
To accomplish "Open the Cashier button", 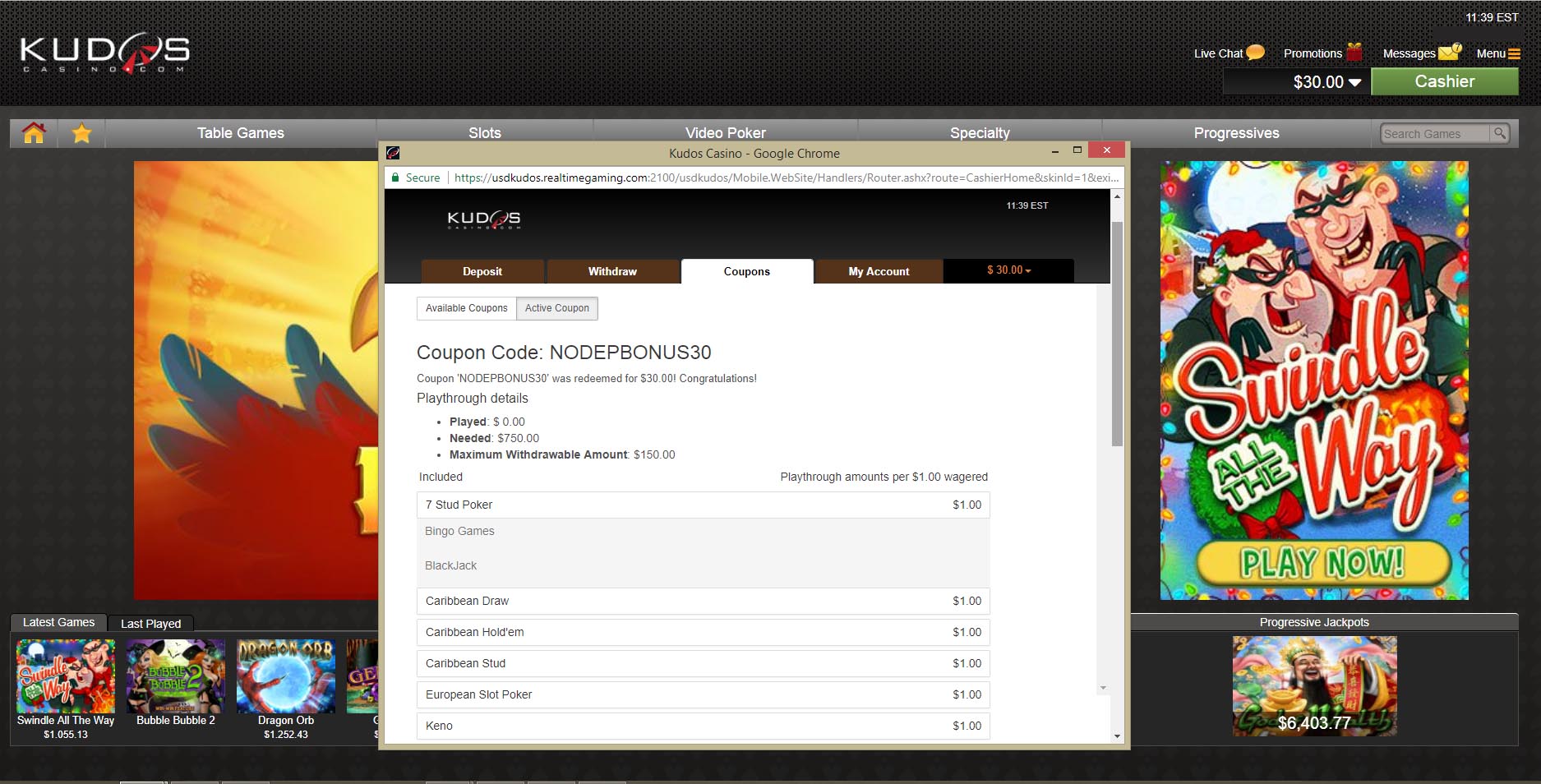I will 1444,81.
